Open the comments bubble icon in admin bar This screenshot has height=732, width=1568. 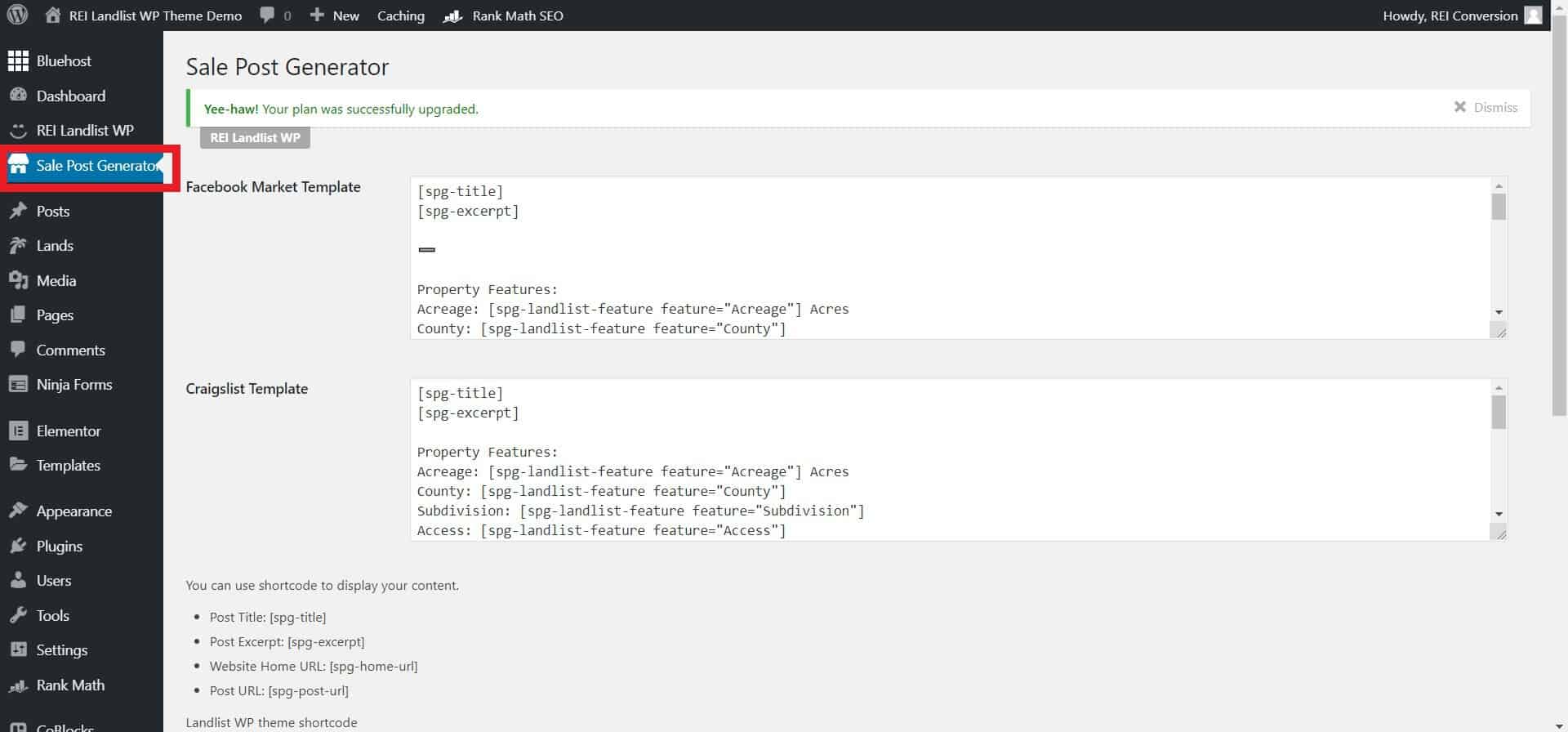(x=267, y=16)
